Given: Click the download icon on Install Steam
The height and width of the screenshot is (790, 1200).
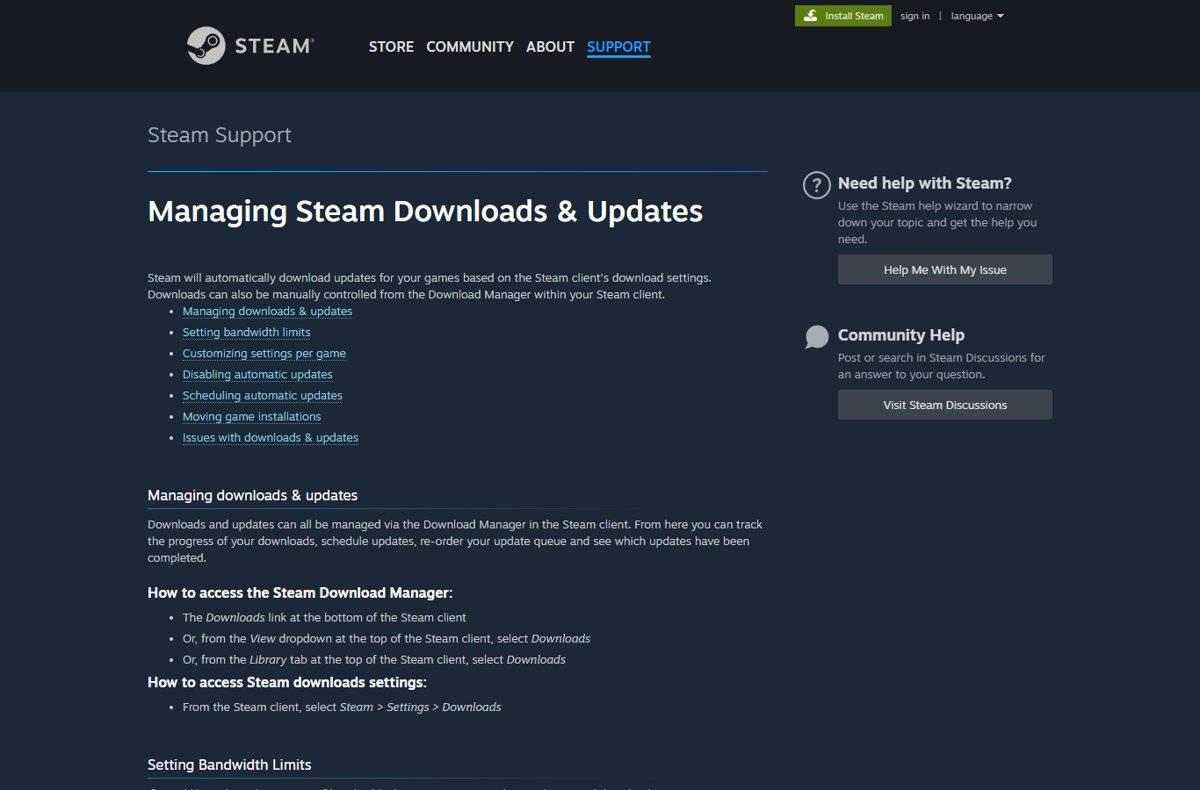Looking at the screenshot, I should [810, 16].
